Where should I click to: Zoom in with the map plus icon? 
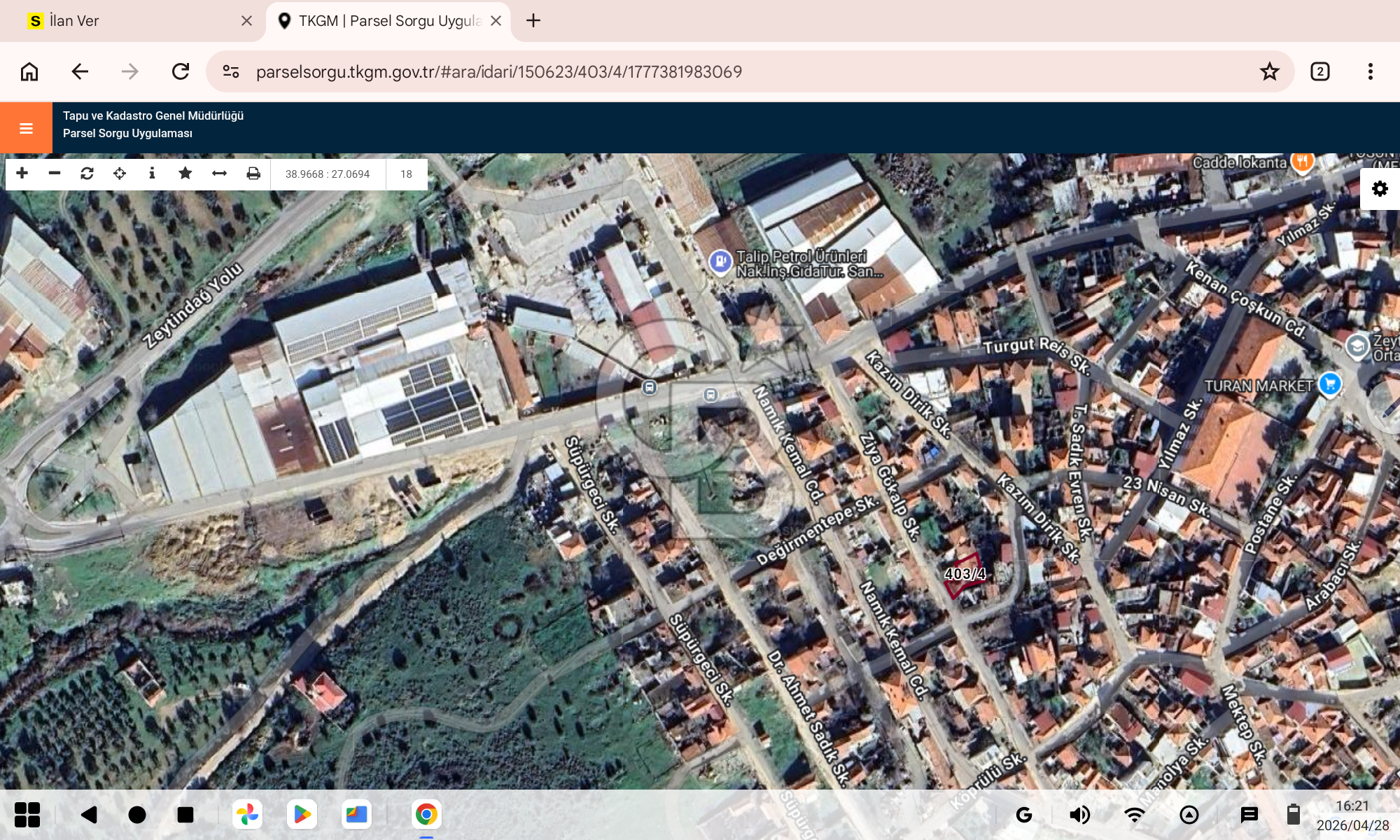point(22,174)
